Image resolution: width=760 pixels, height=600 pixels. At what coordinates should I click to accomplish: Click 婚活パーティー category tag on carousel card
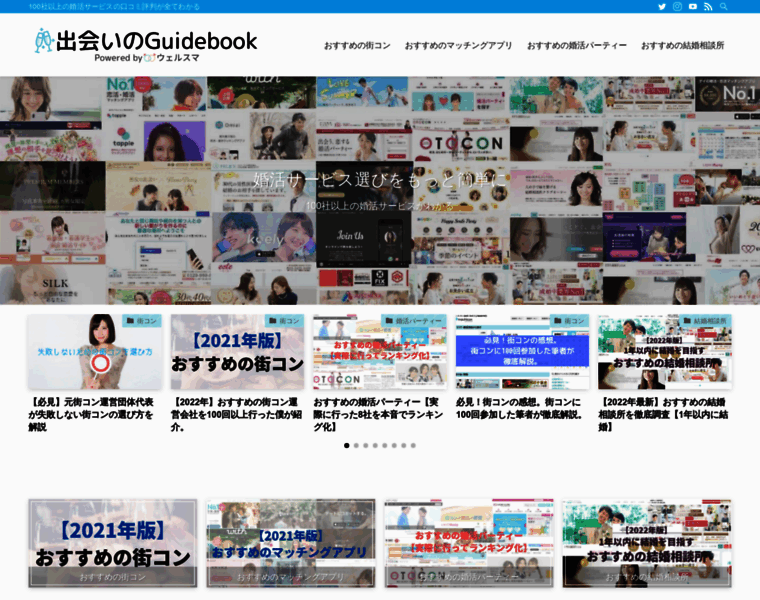point(413,321)
